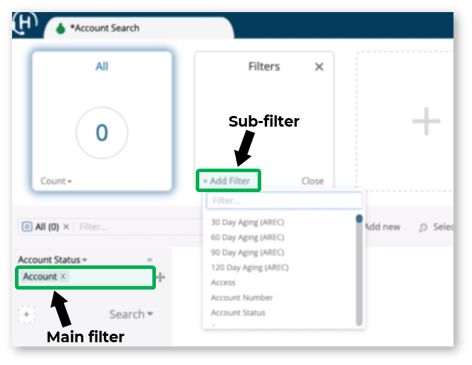472x365 pixels.
Task: Click the Close link in the Filters card
Action: [312, 181]
